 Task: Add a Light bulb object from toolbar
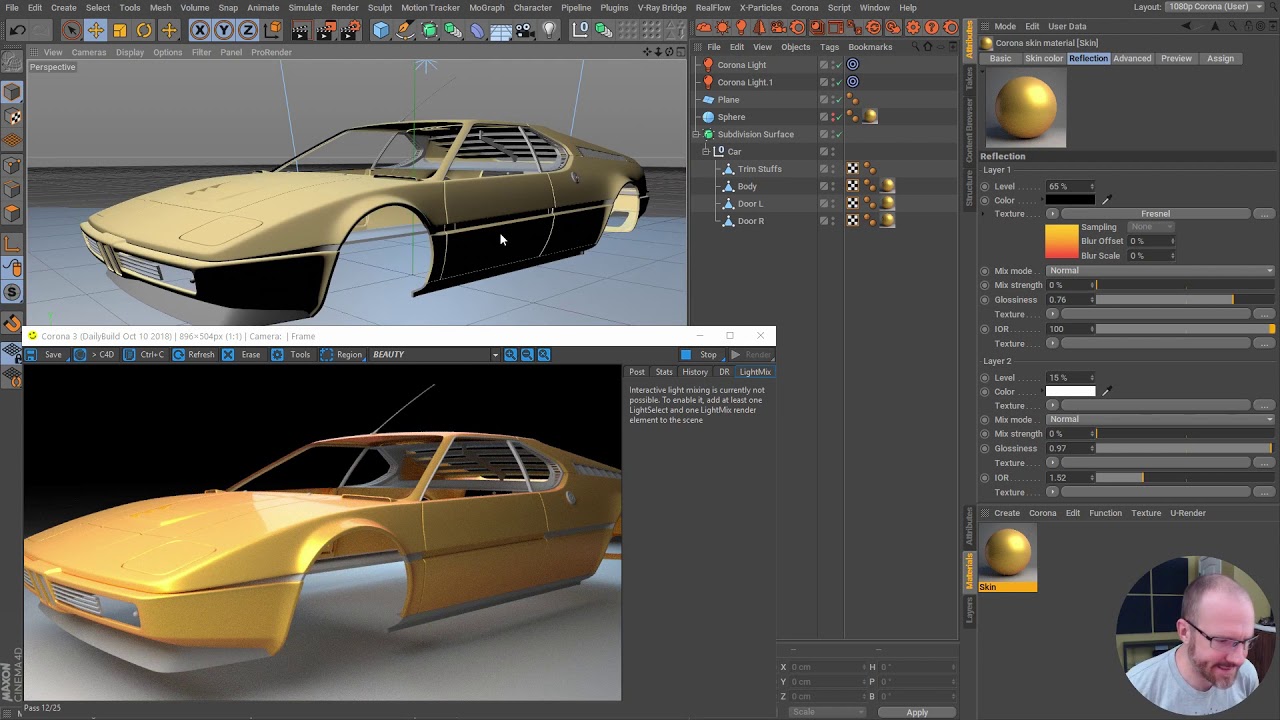coord(549,30)
